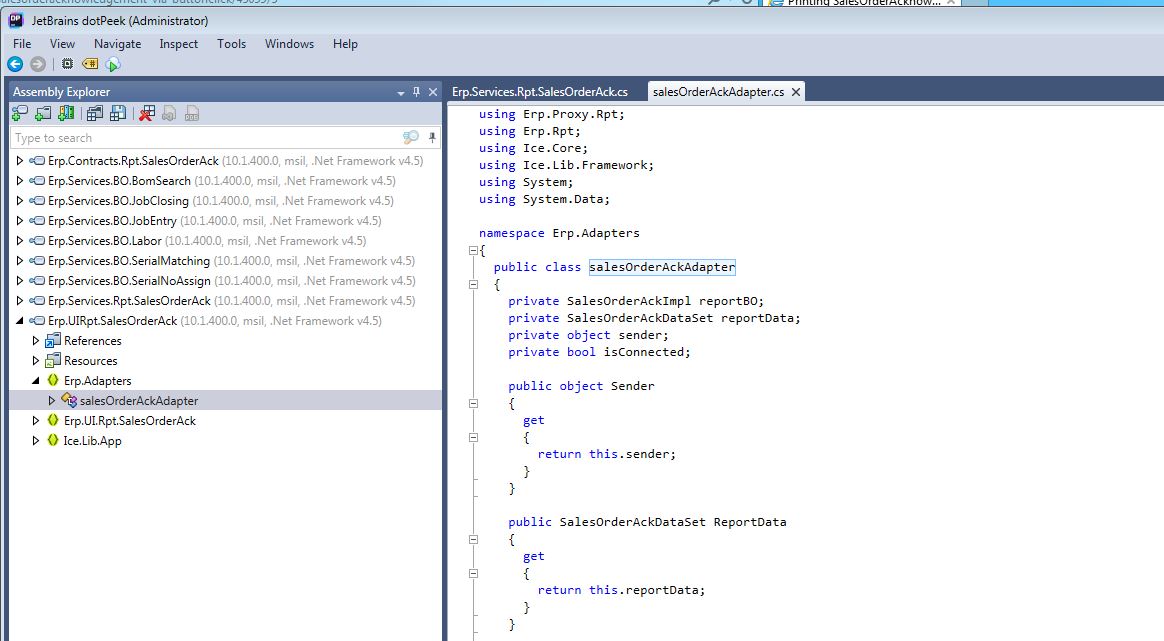The height and width of the screenshot is (641, 1164).
Task: Open the Inspect menu
Action: click(x=179, y=44)
